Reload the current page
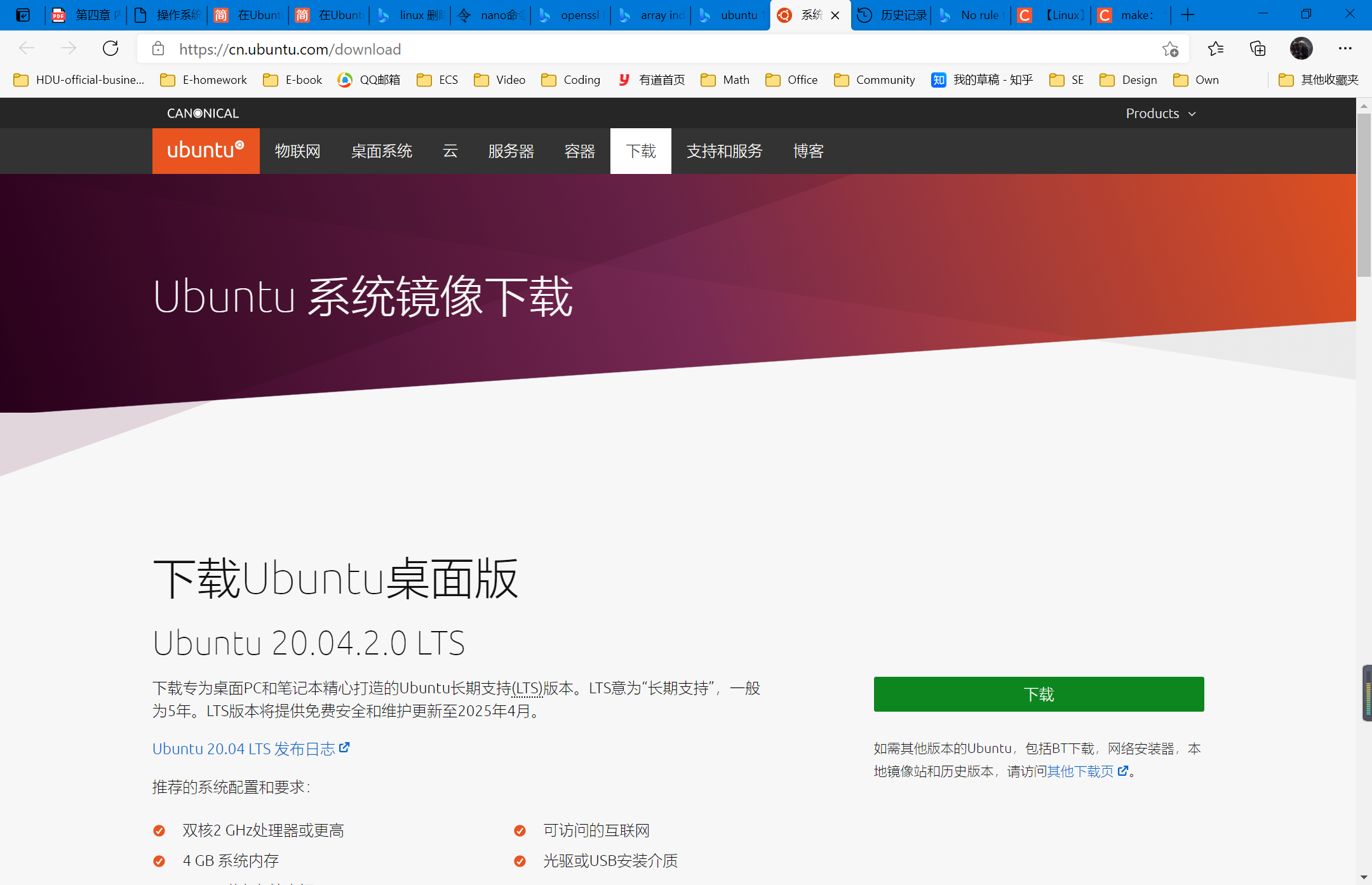The height and width of the screenshot is (885, 1372). 111,48
